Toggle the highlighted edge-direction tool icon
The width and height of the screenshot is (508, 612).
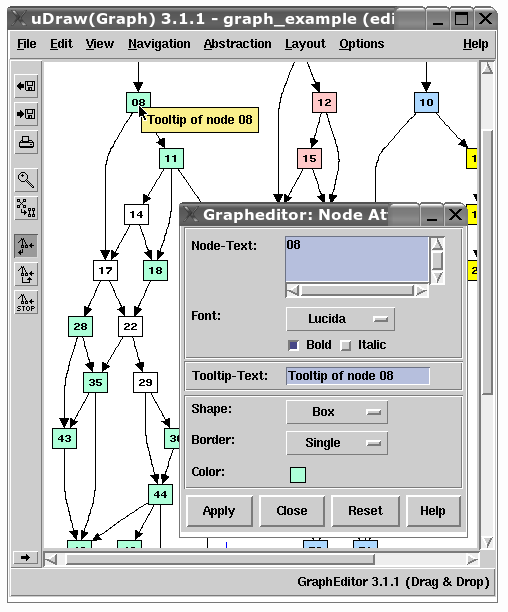point(26,246)
